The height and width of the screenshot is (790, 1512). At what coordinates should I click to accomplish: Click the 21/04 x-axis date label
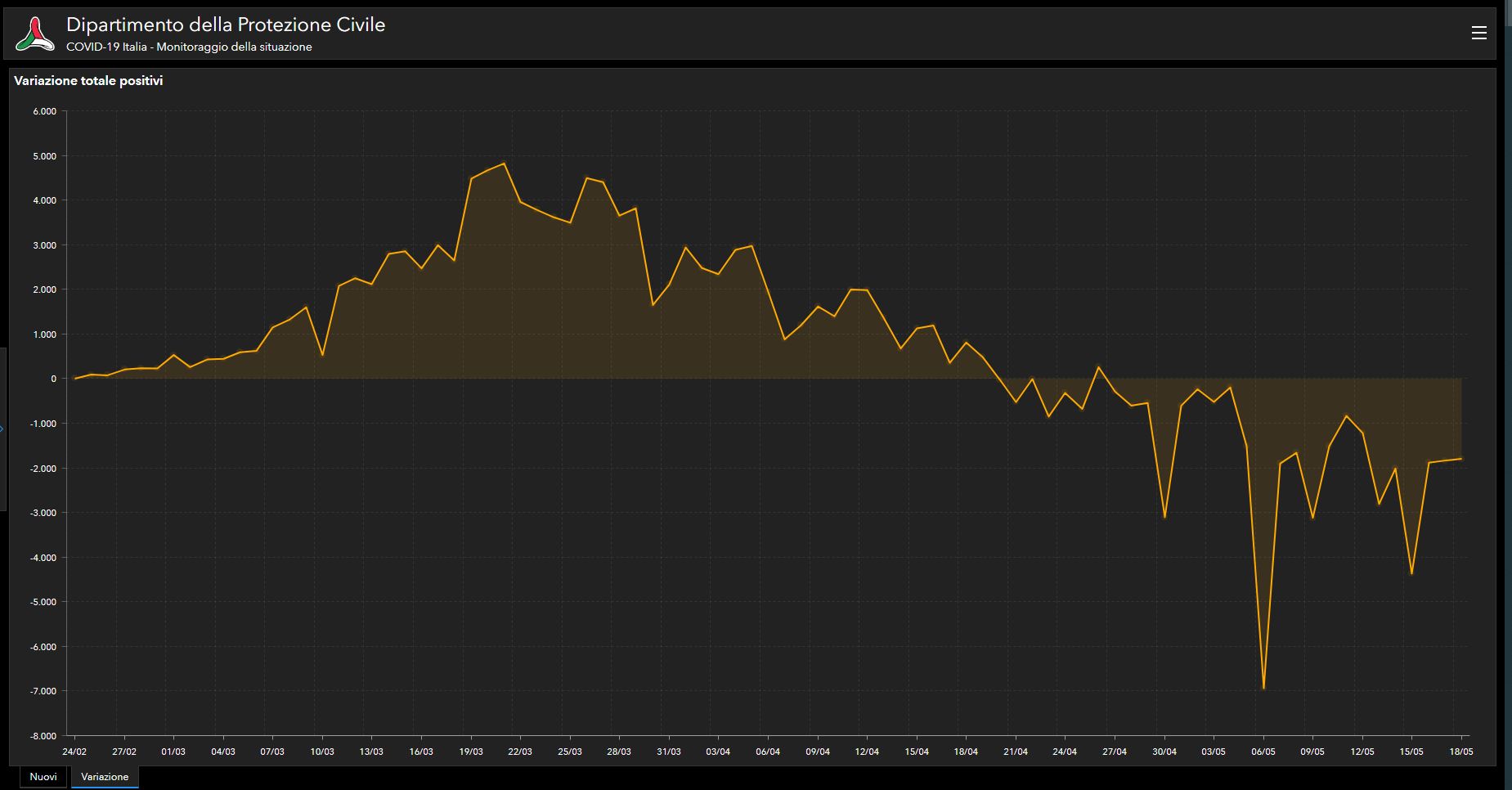coord(1016,752)
